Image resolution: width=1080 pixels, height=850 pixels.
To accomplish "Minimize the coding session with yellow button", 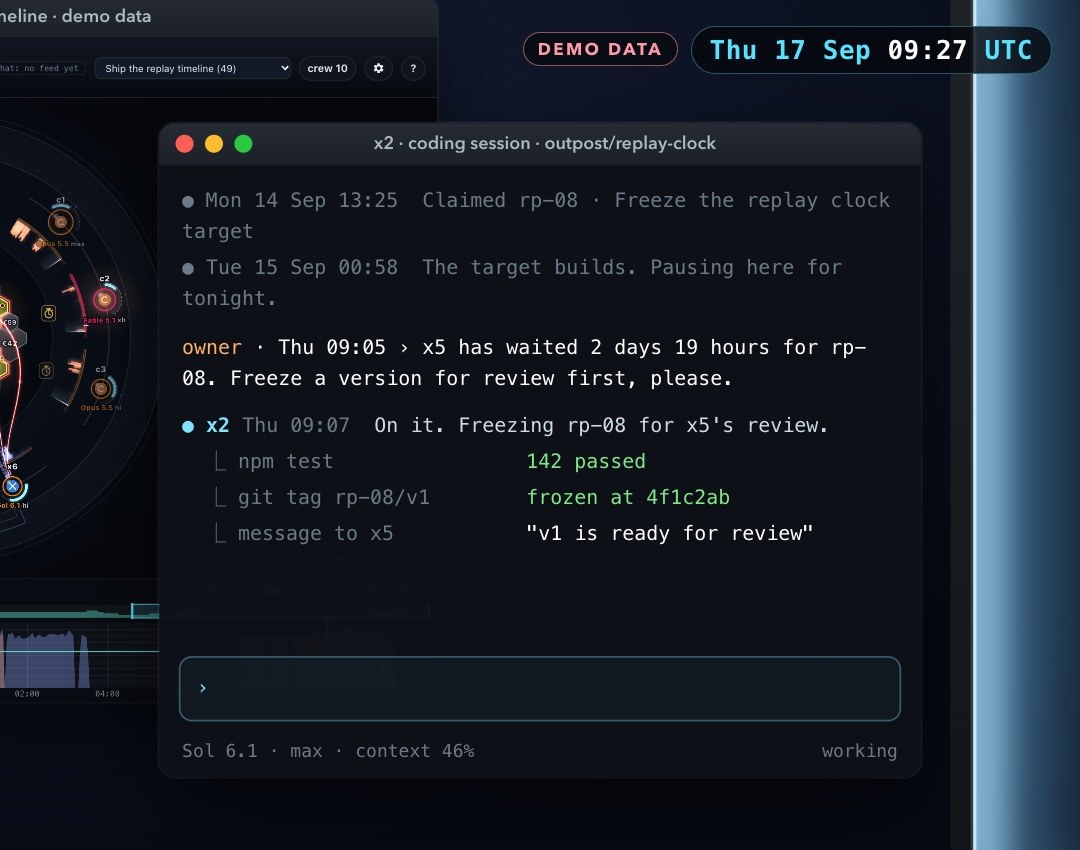I will click(x=214, y=143).
